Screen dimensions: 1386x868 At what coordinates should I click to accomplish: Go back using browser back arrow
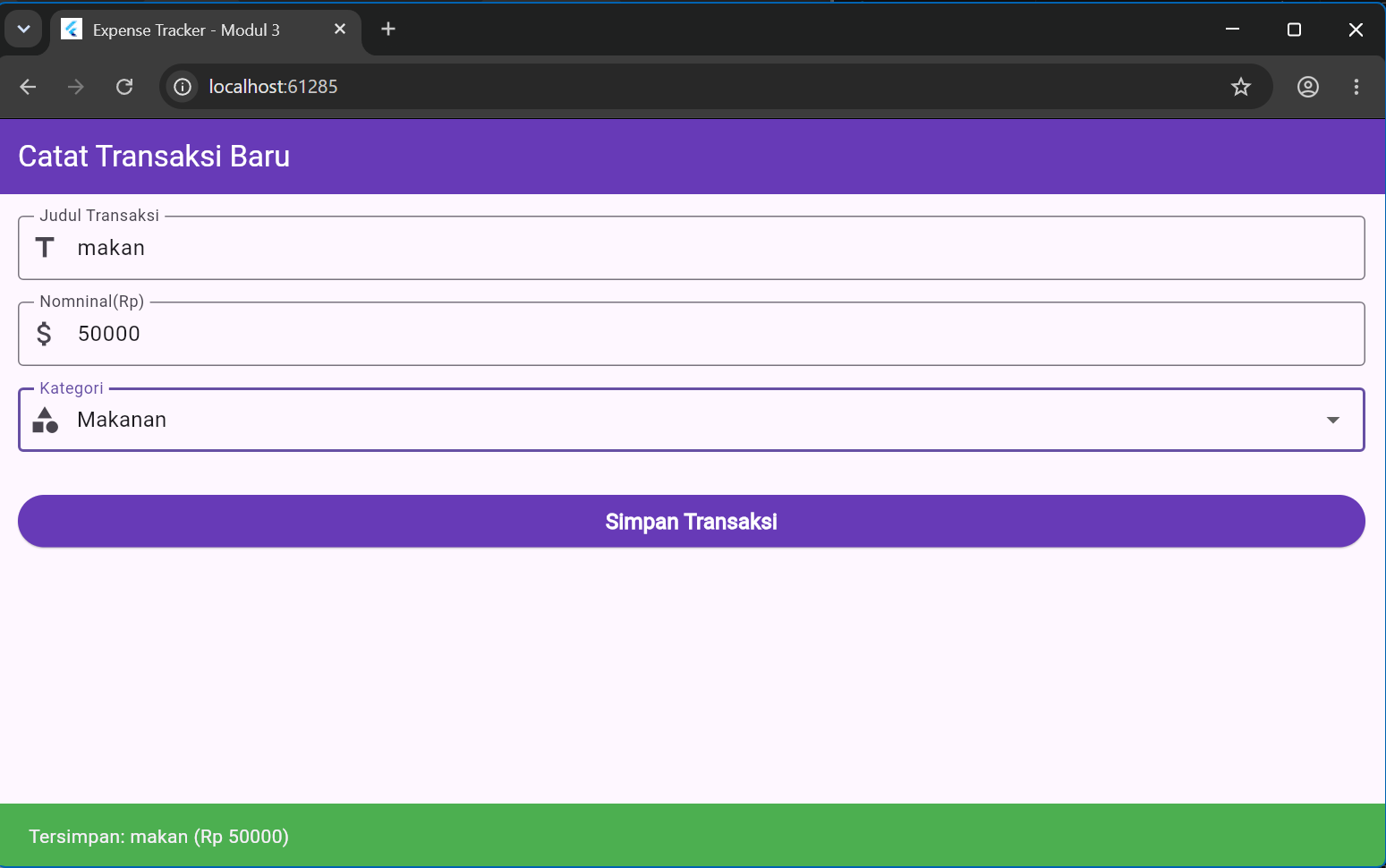coord(28,87)
